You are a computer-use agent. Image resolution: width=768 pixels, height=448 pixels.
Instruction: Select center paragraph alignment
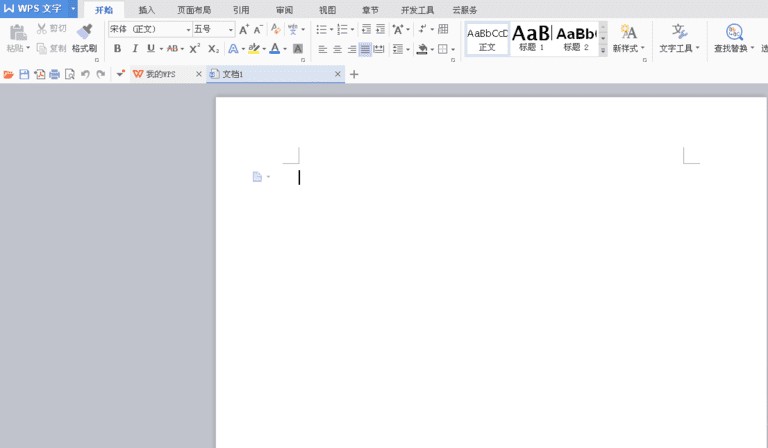[337, 49]
